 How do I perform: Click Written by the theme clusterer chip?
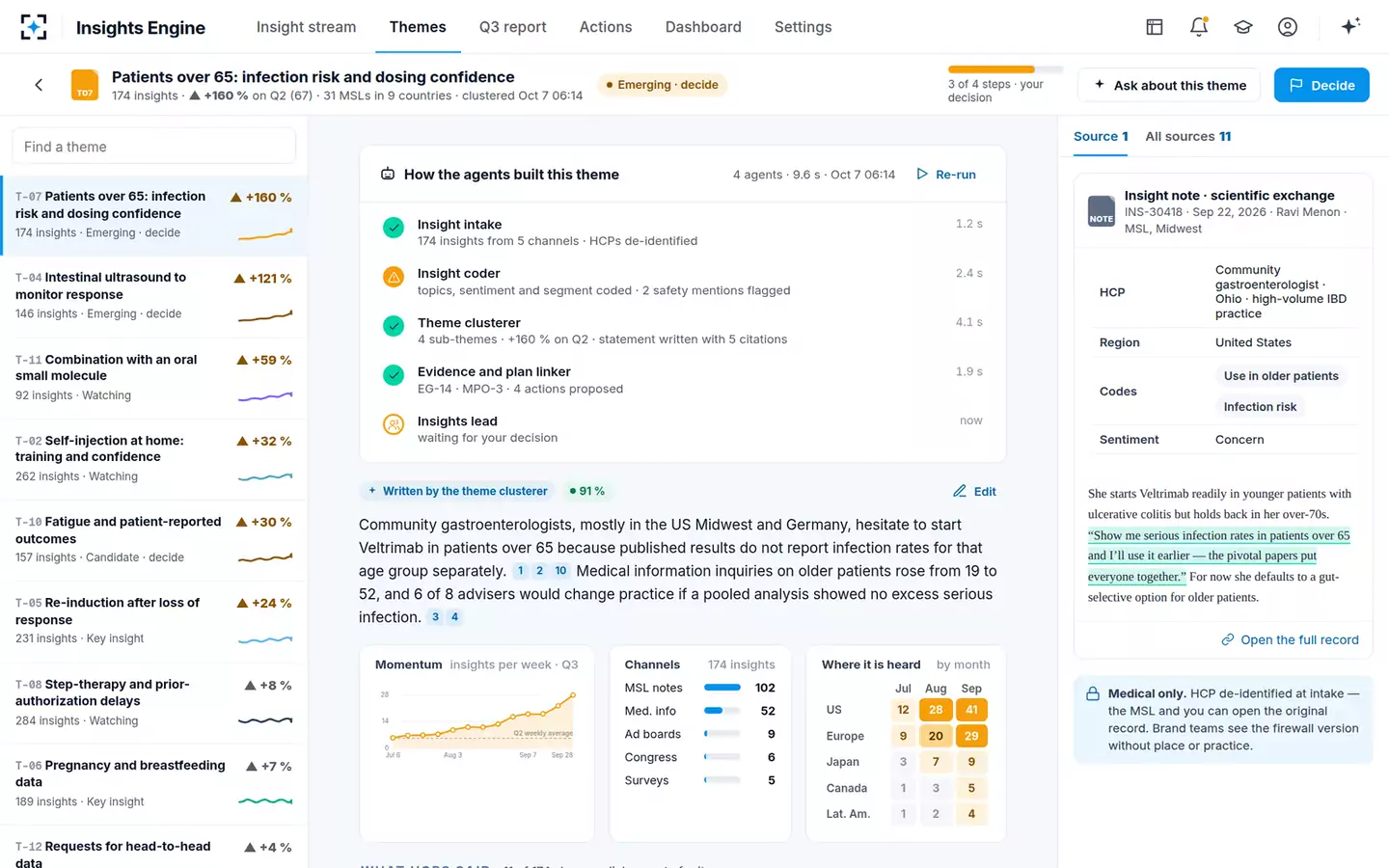click(457, 491)
